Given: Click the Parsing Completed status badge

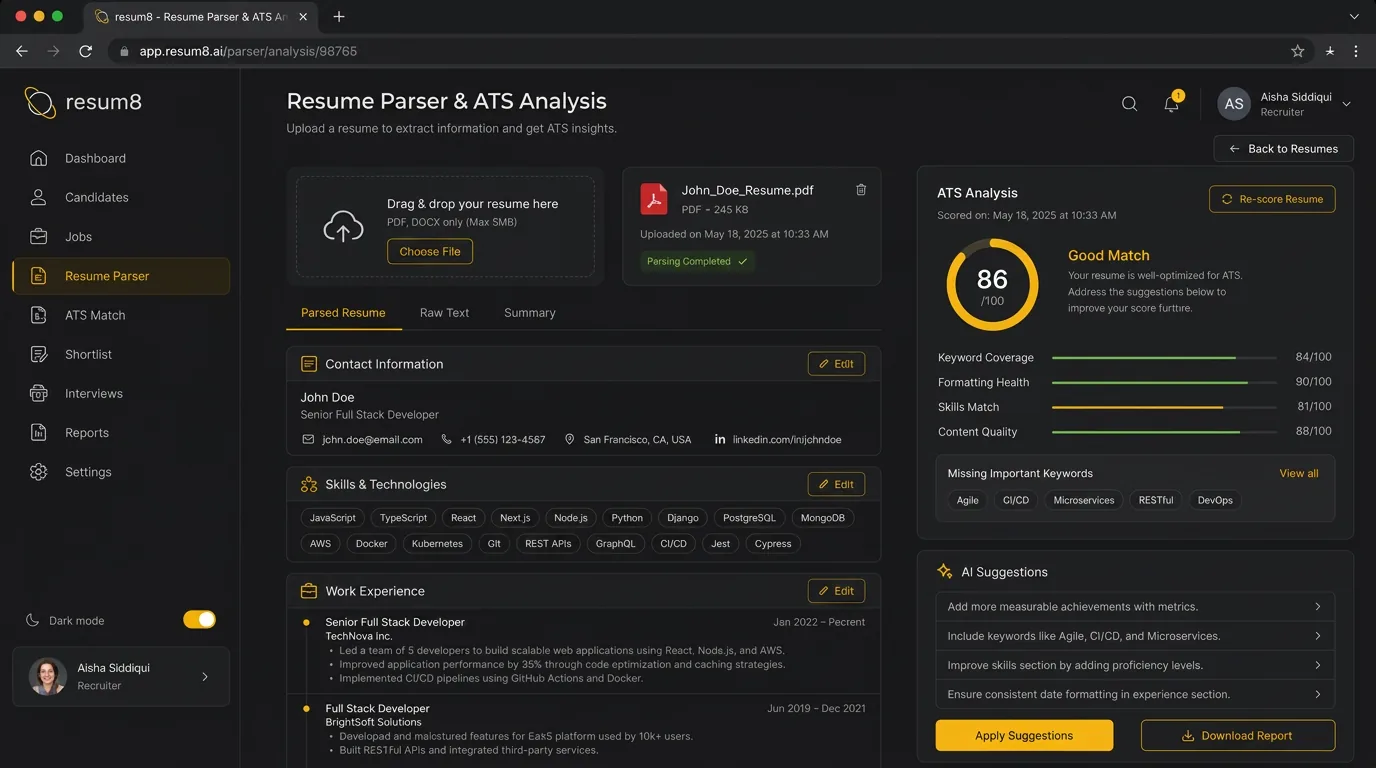Looking at the screenshot, I should tap(697, 261).
